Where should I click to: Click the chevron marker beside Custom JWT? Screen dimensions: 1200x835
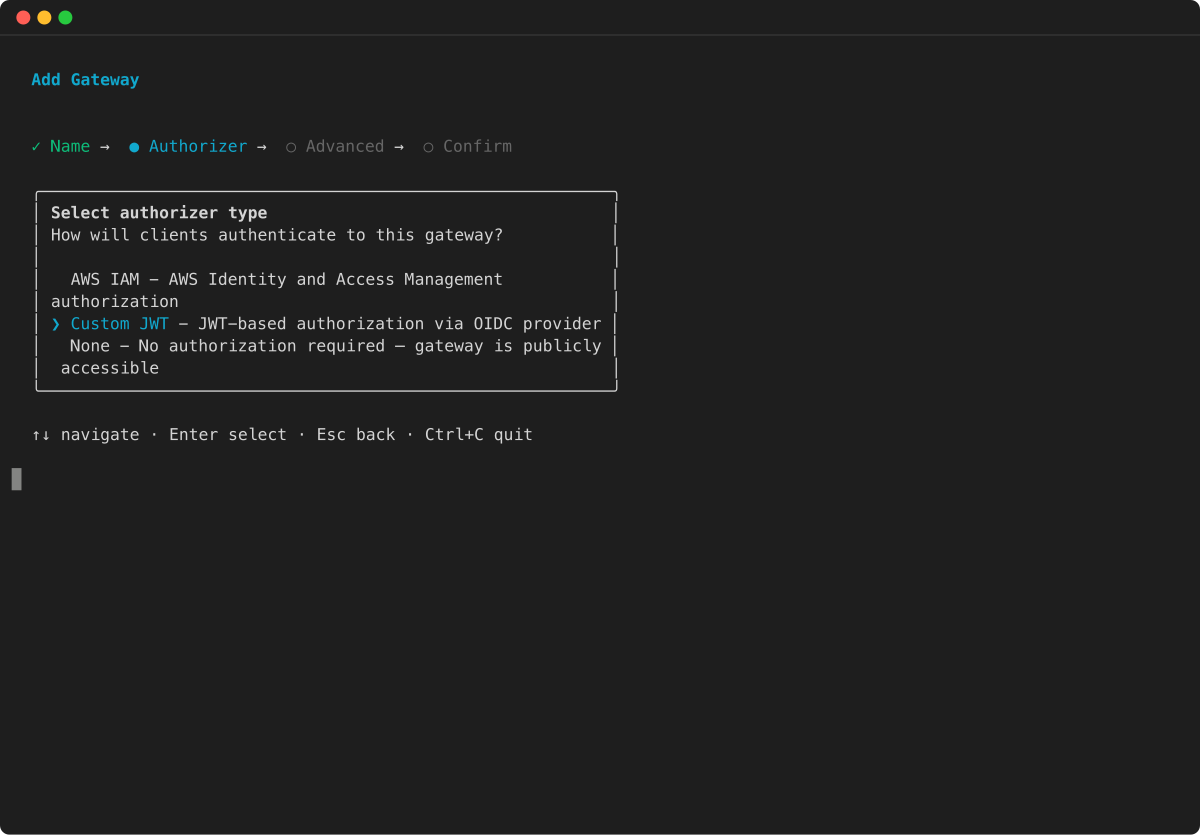coord(56,323)
